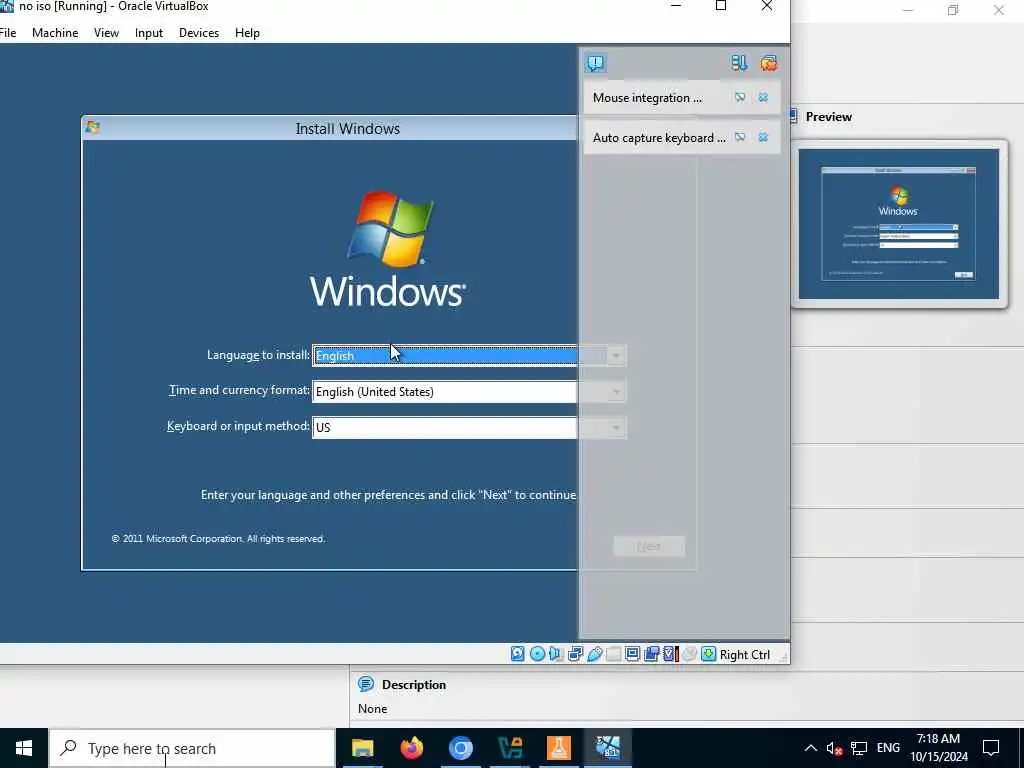Viewport: 1024px width, 768px height.
Task: Click the display status icon
Action: tap(632, 654)
